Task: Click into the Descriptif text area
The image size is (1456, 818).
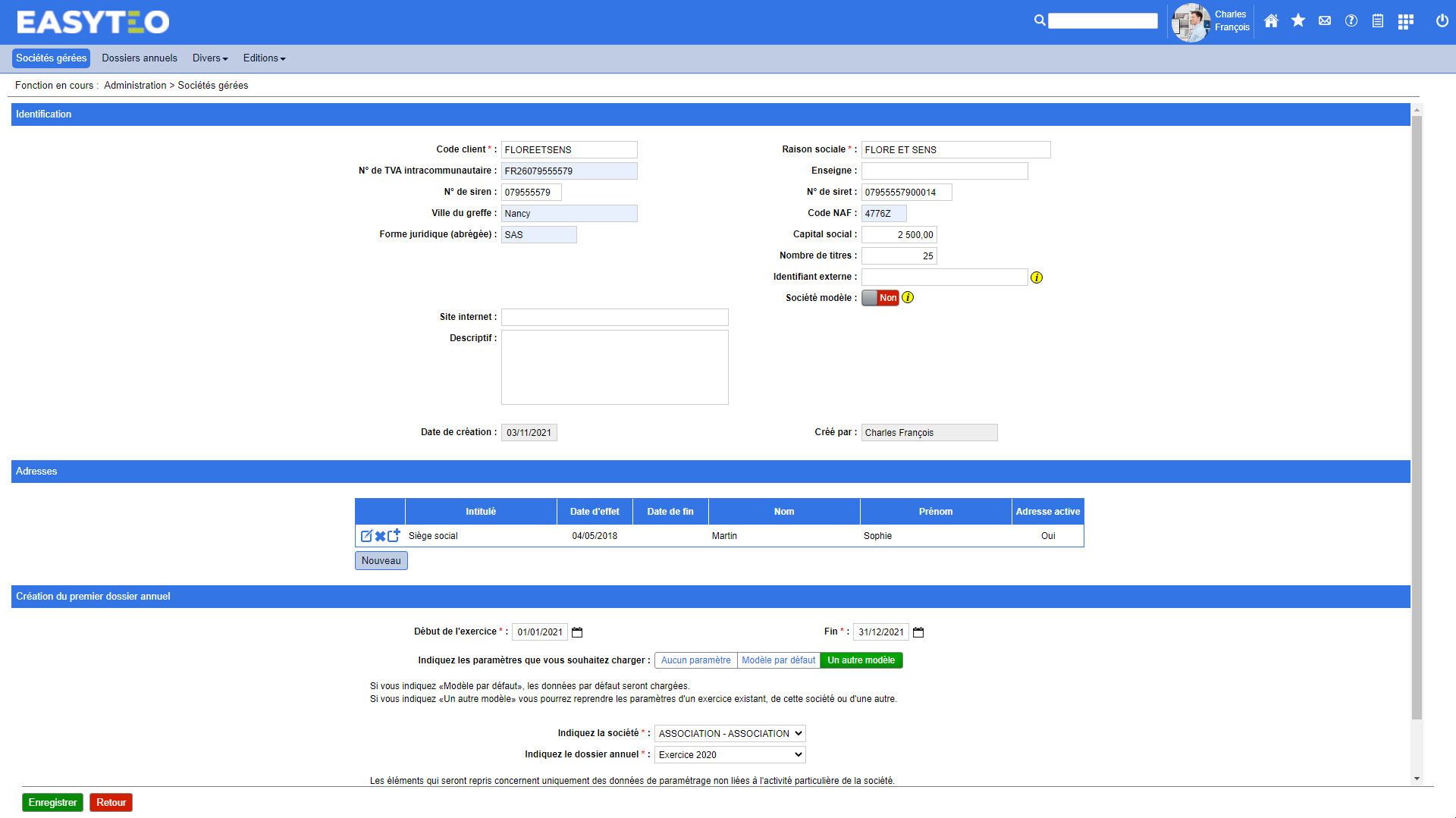Action: (614, 367)
